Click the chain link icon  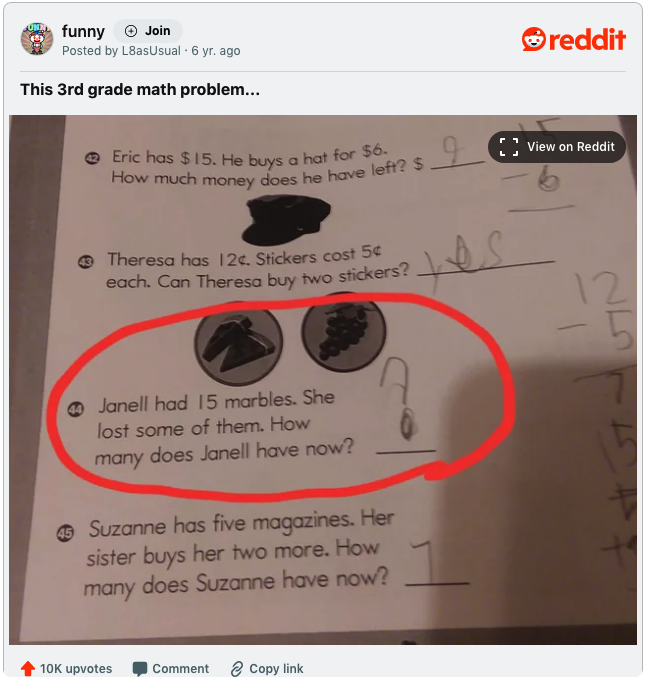(x=237, y=668)
